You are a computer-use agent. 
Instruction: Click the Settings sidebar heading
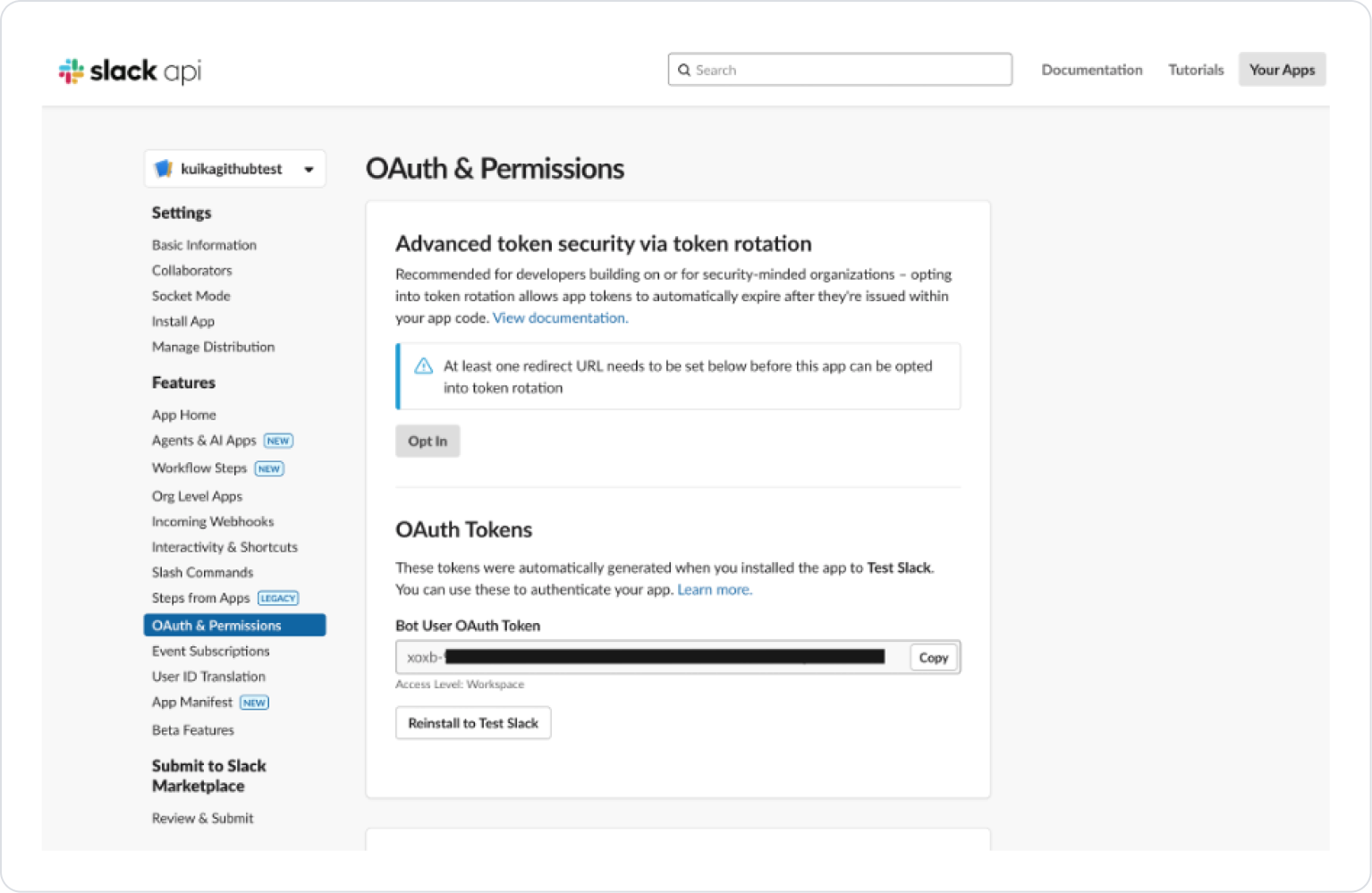(x=182, y=213)
